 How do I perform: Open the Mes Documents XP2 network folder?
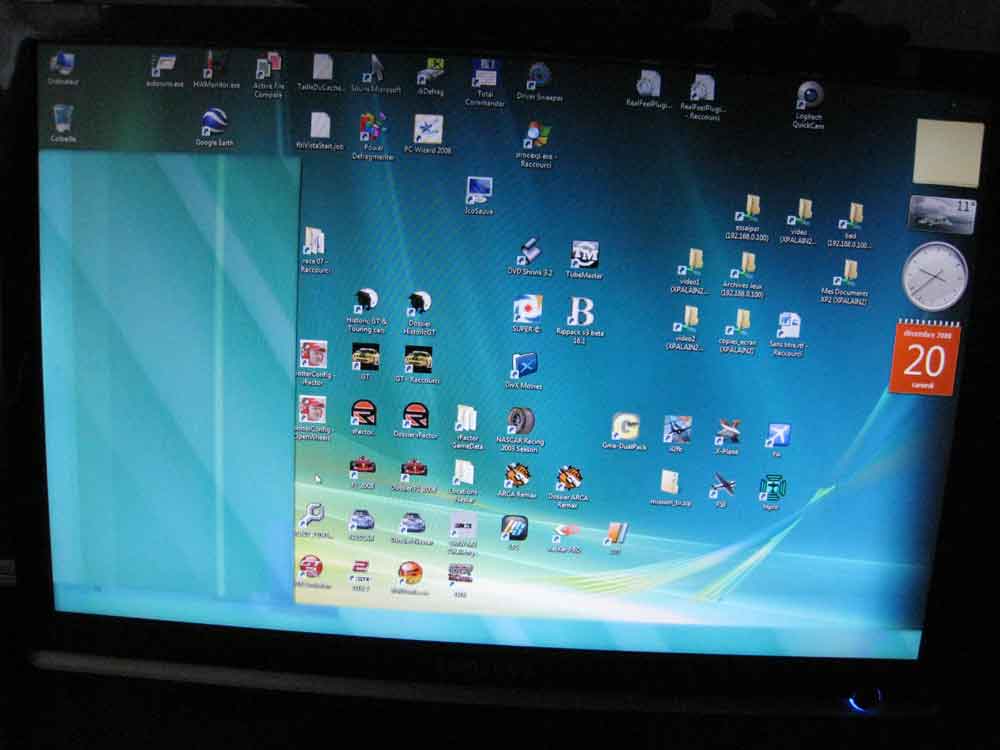(845, 283)
